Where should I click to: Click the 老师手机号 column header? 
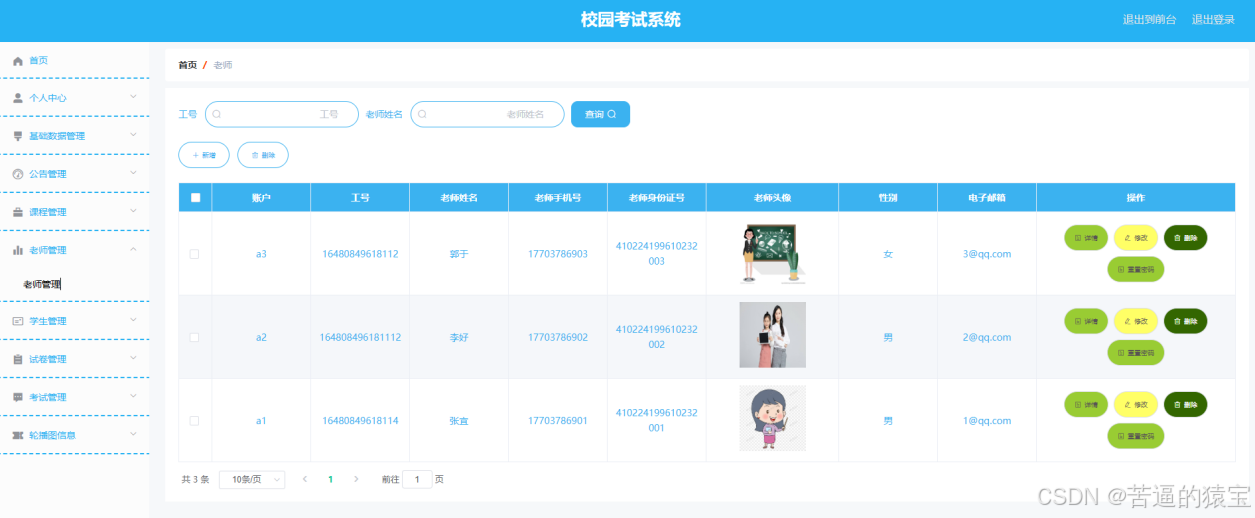click(x=558, y=198)
